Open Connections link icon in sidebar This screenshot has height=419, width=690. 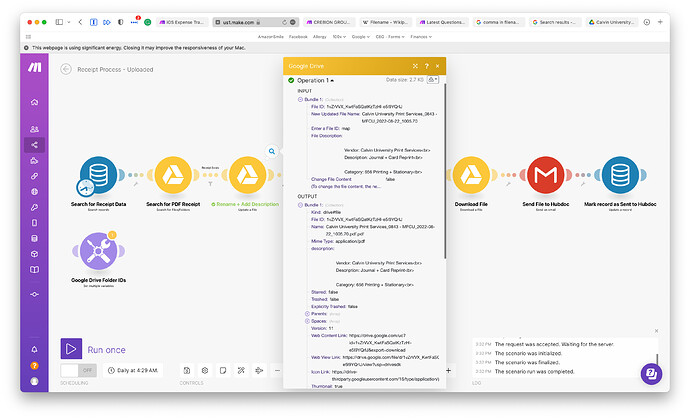(34, 176)
